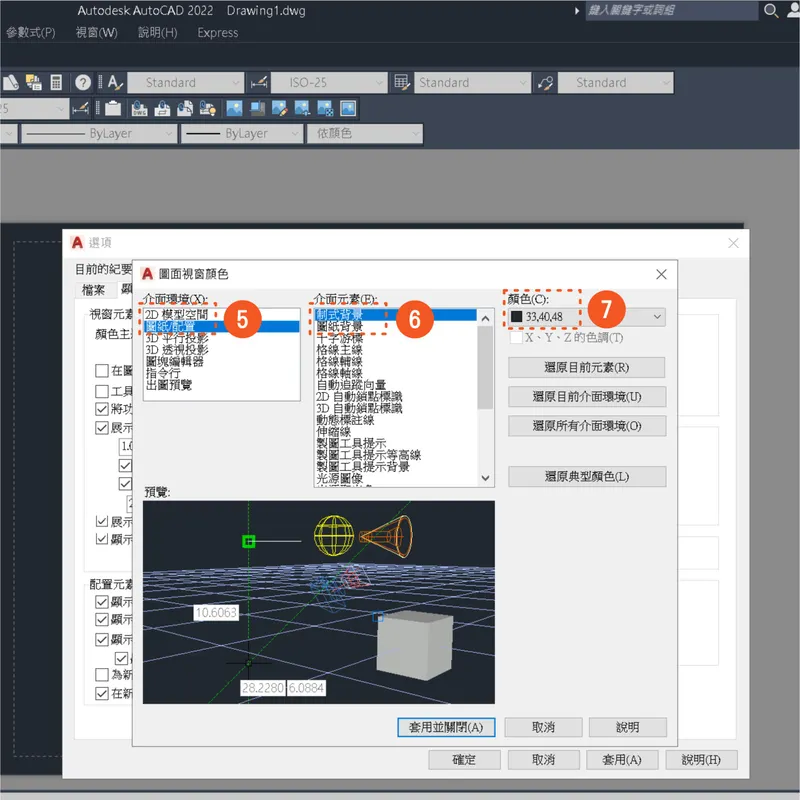Viewport: 800px width, 800px height.
Task: Click the xref bind icon
Action: click(x=185, y=108)
